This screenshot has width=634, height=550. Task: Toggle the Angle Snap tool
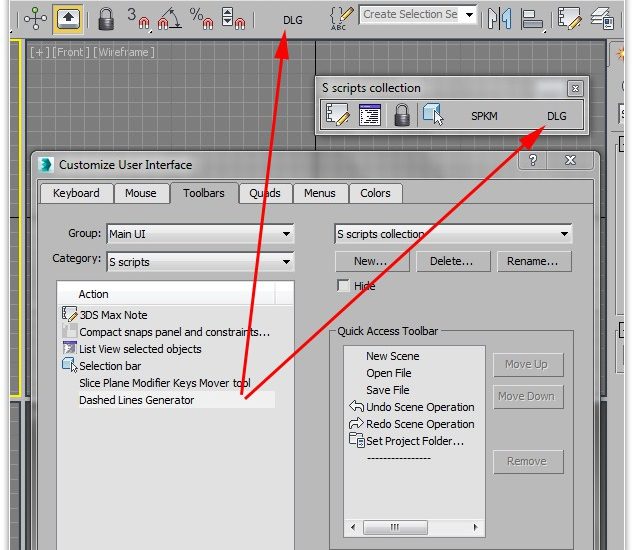pyautogui.click(x=171, y=17)
